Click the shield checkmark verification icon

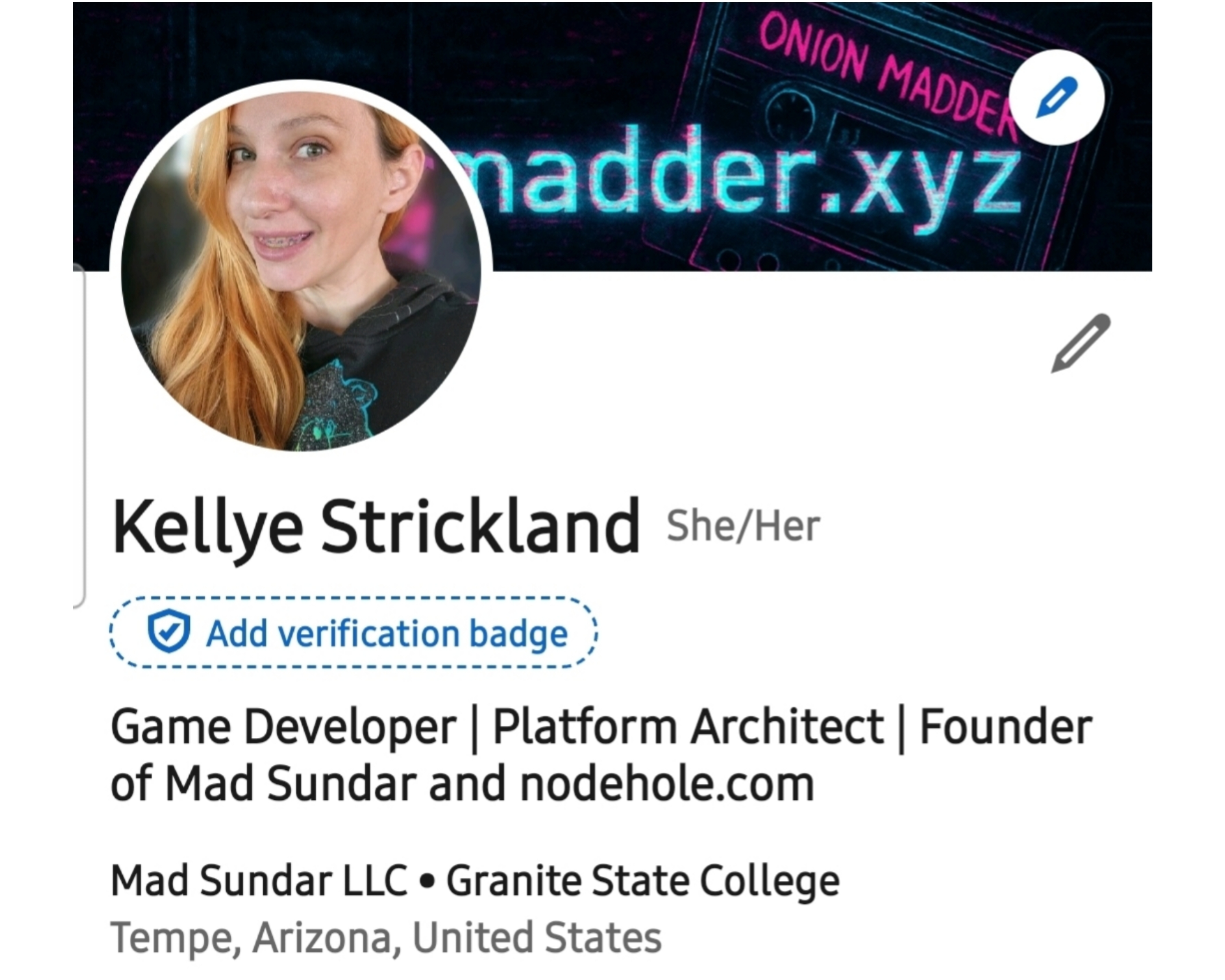point(169,632)
